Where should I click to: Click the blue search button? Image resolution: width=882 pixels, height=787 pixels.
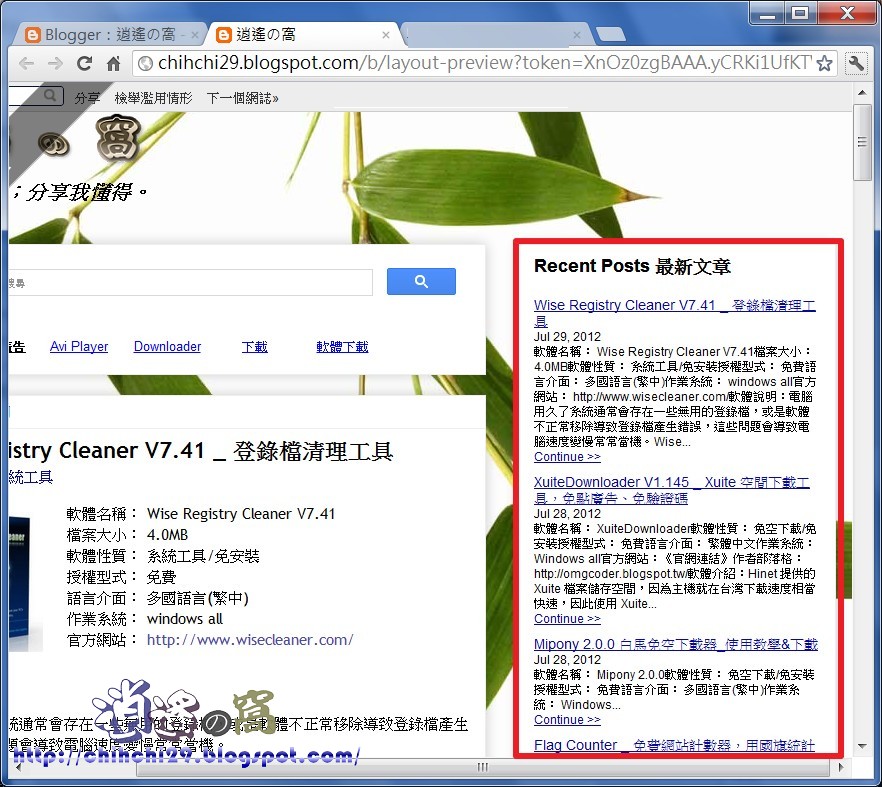(x=421, y=281)
